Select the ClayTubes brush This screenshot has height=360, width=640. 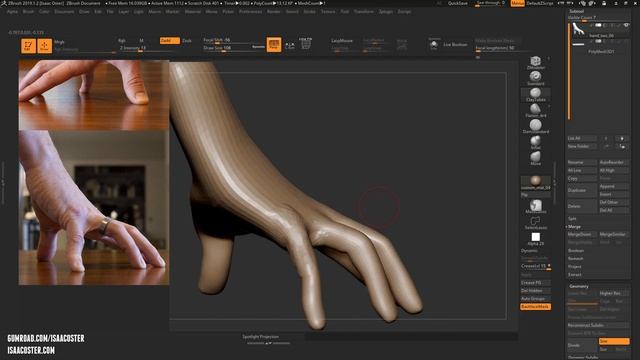coord(536,94)
